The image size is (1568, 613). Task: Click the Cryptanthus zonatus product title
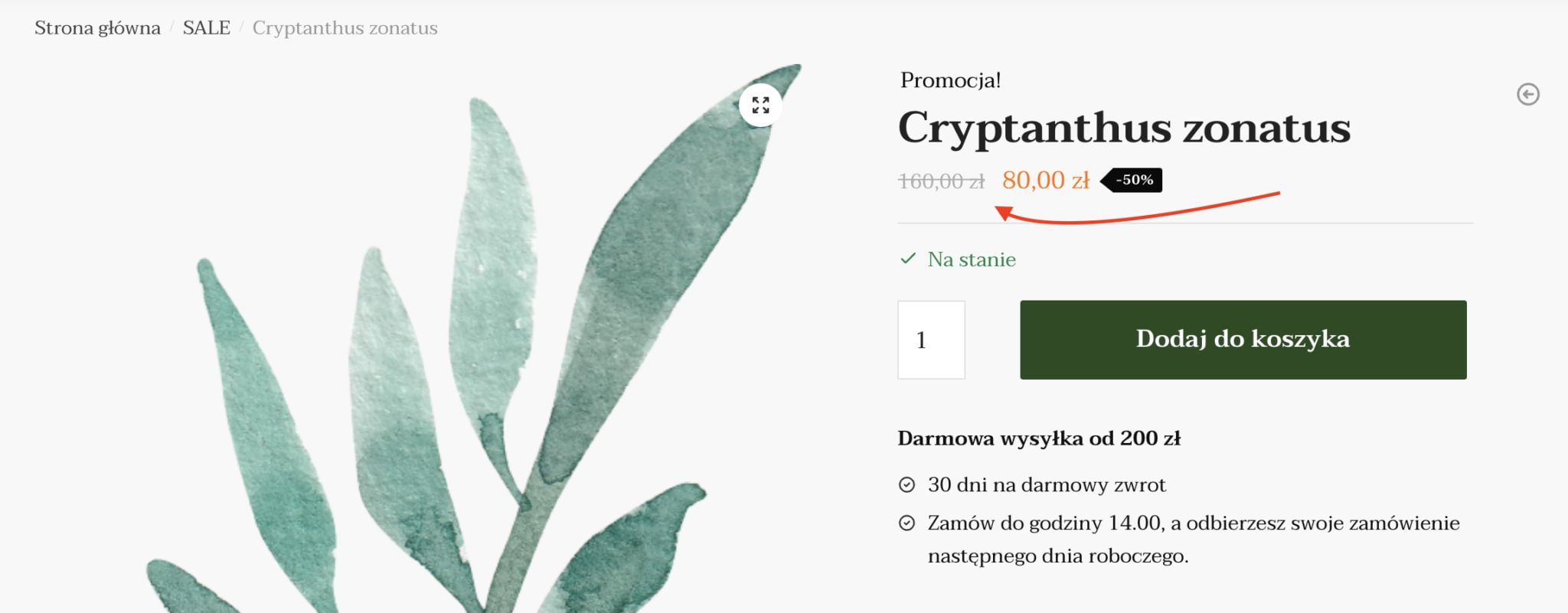(1124, 128)
